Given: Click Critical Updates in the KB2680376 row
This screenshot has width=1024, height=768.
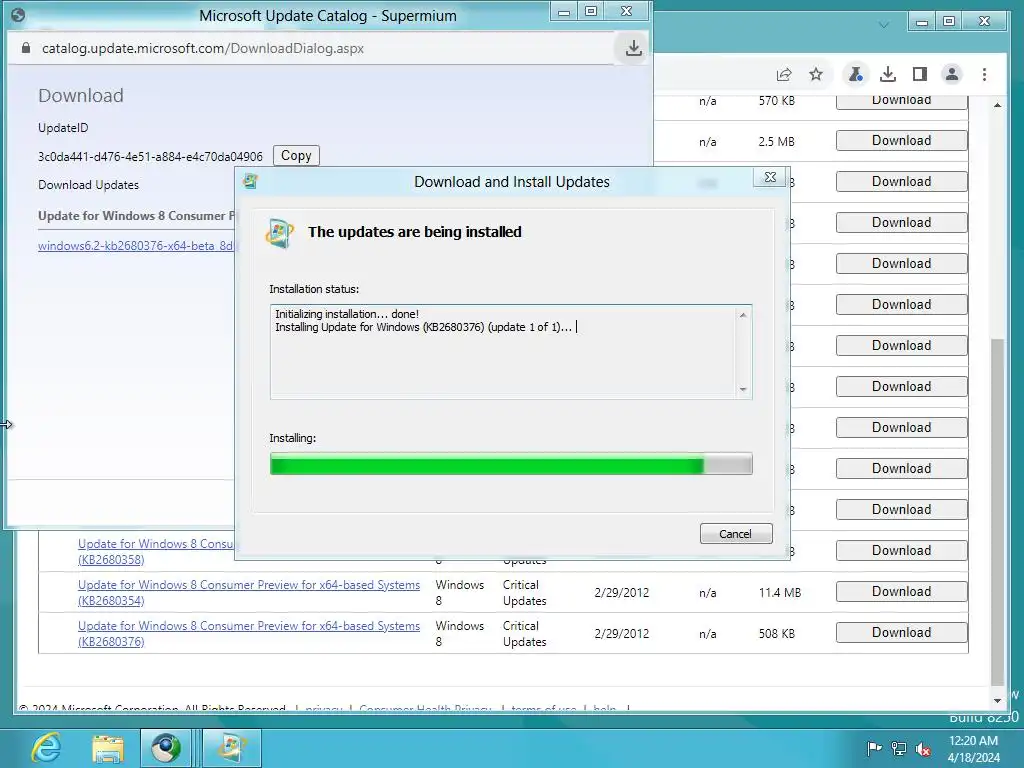Looking at the screenshot, I should pyautogui.click(x=524, y=633).
